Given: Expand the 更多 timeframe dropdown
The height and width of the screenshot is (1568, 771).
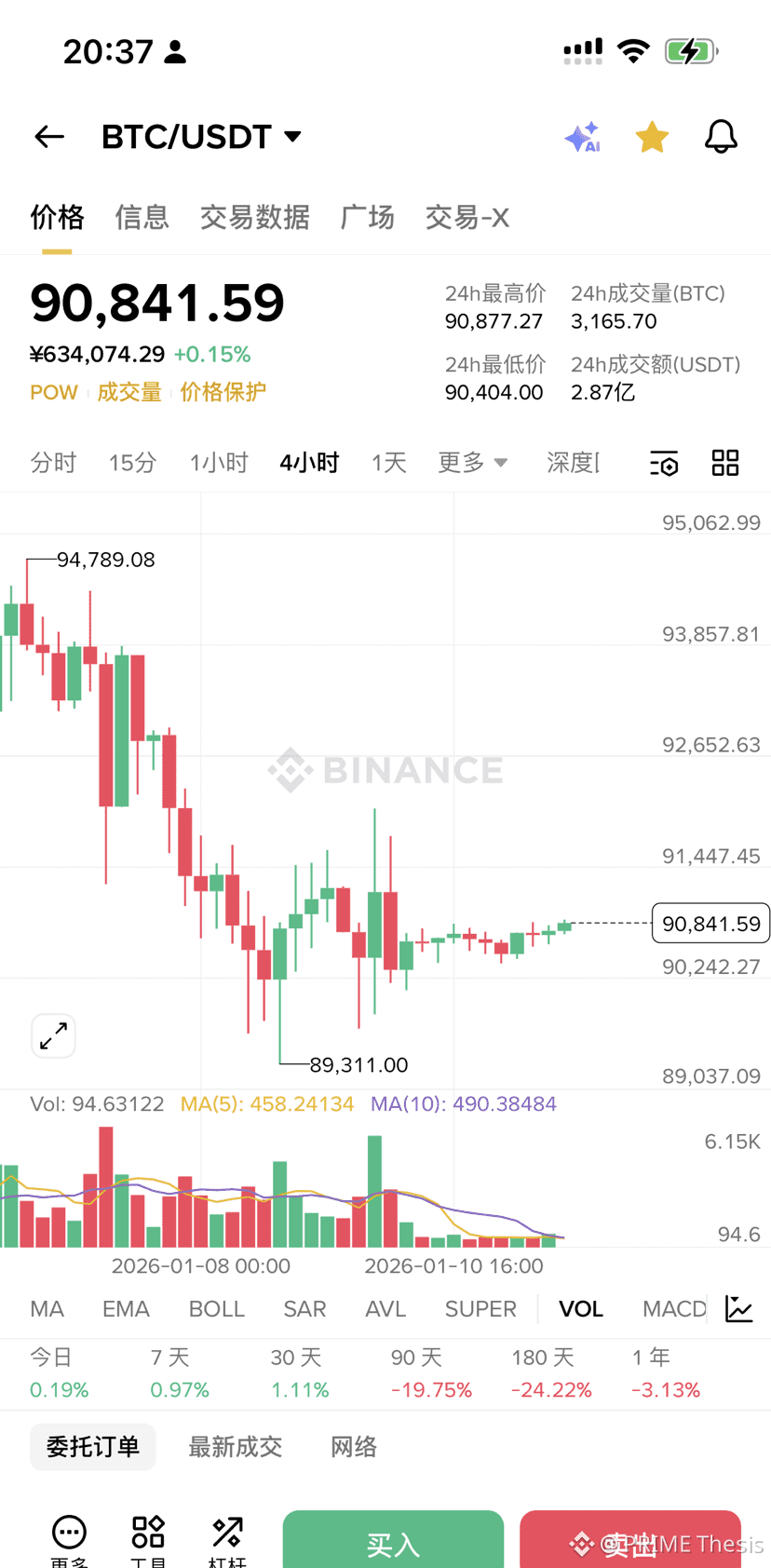Looking at the screenshot, I should (472, 463).
